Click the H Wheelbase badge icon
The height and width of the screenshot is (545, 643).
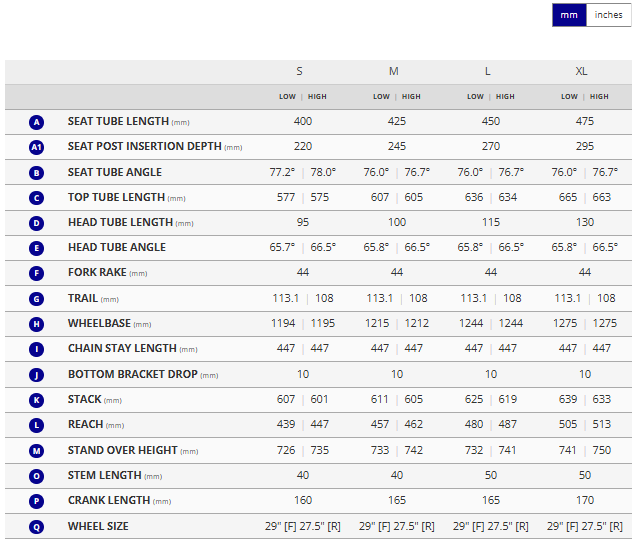point(37,324)
